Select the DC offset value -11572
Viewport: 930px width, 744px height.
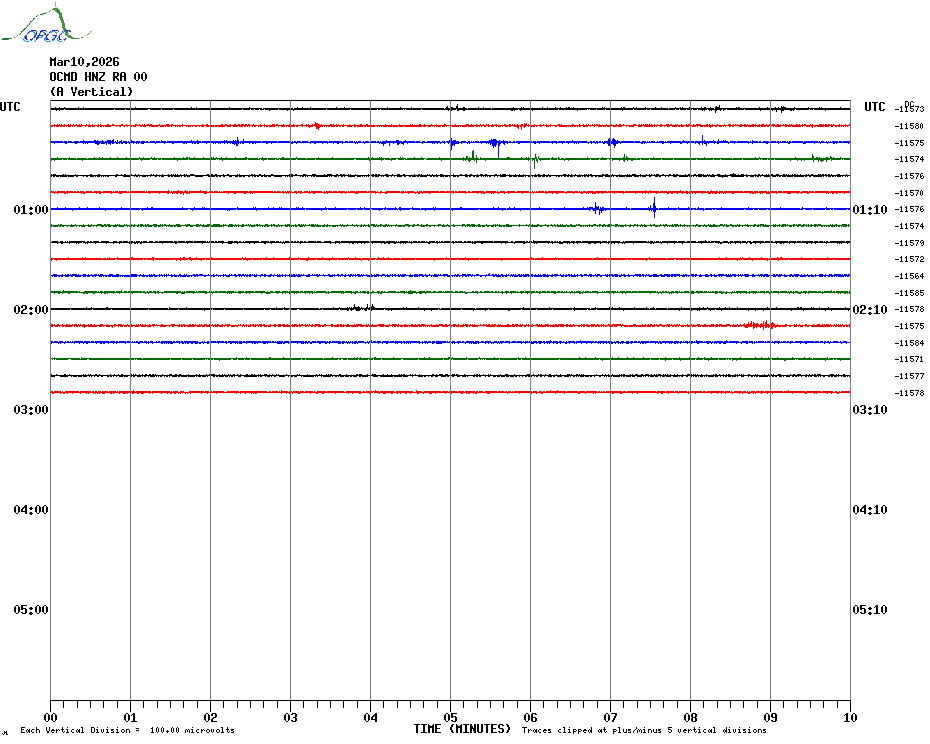[910, 259]
